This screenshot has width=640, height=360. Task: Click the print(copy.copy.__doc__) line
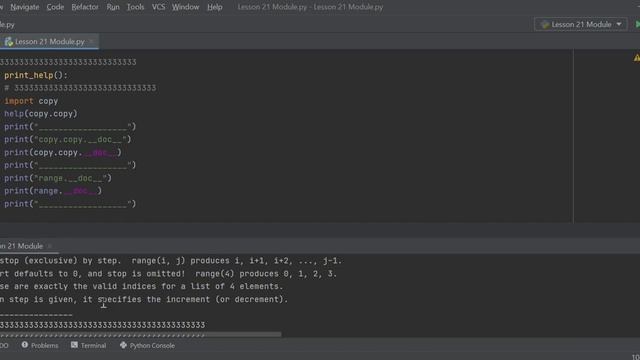[63, 153]
